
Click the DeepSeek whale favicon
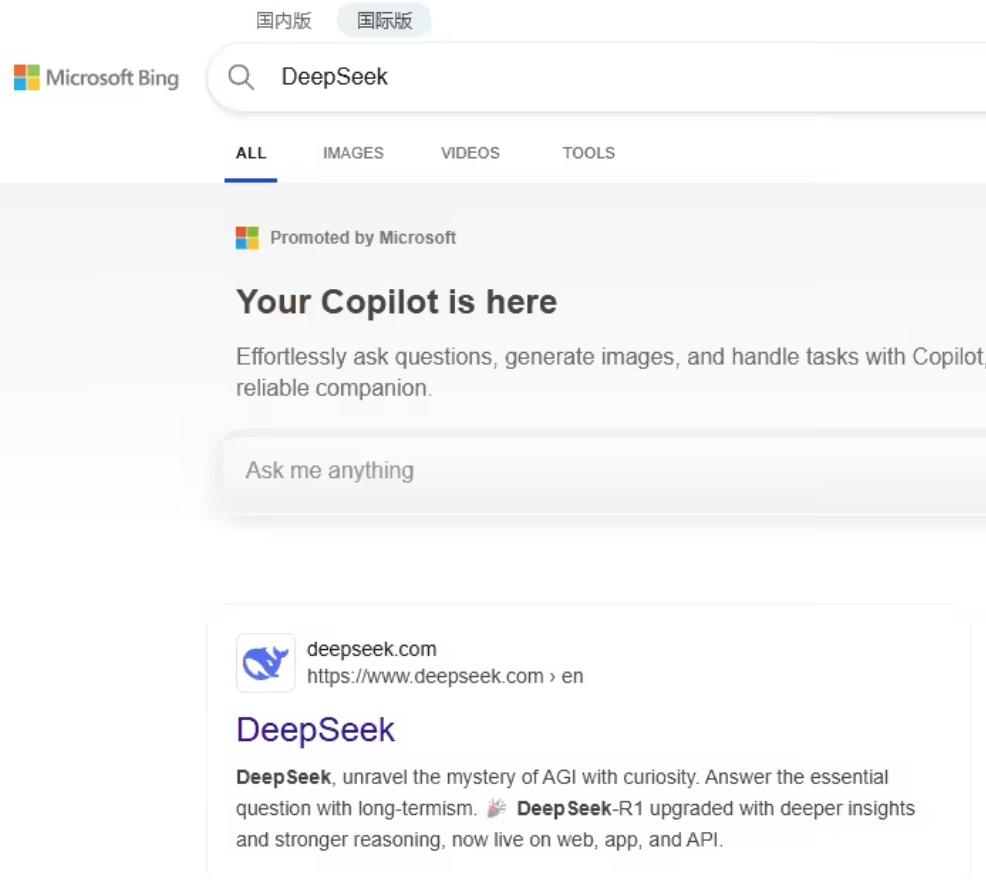click(x=265, y=663)
